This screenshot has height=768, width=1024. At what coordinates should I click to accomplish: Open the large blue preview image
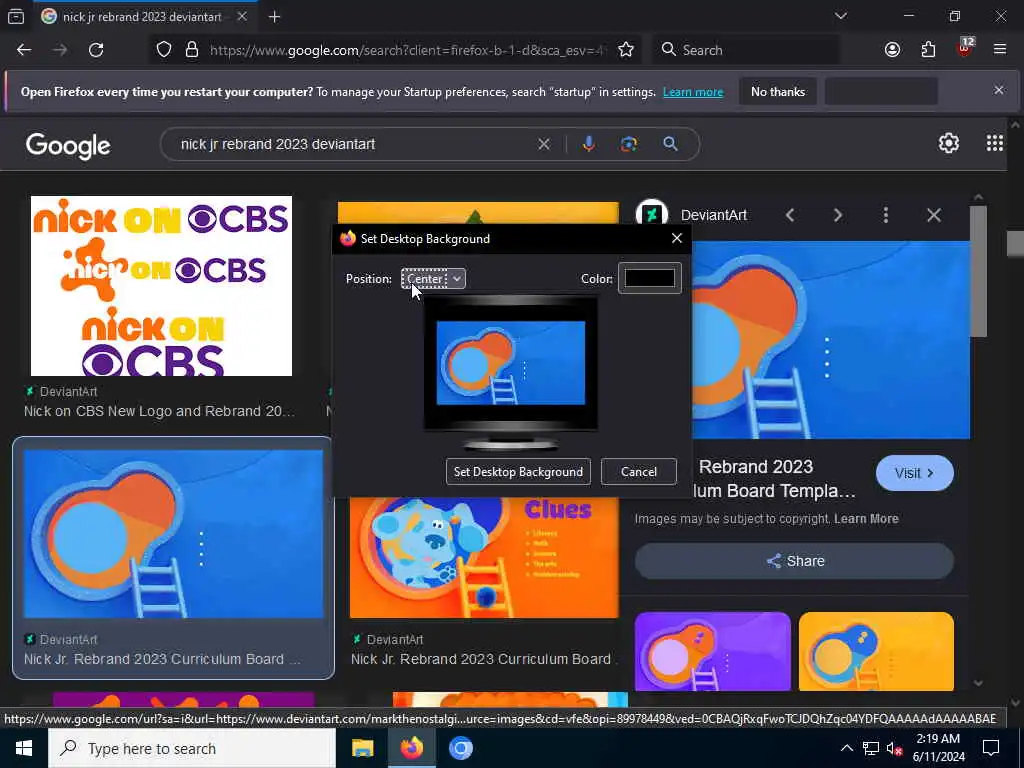(x=831, y=340)
